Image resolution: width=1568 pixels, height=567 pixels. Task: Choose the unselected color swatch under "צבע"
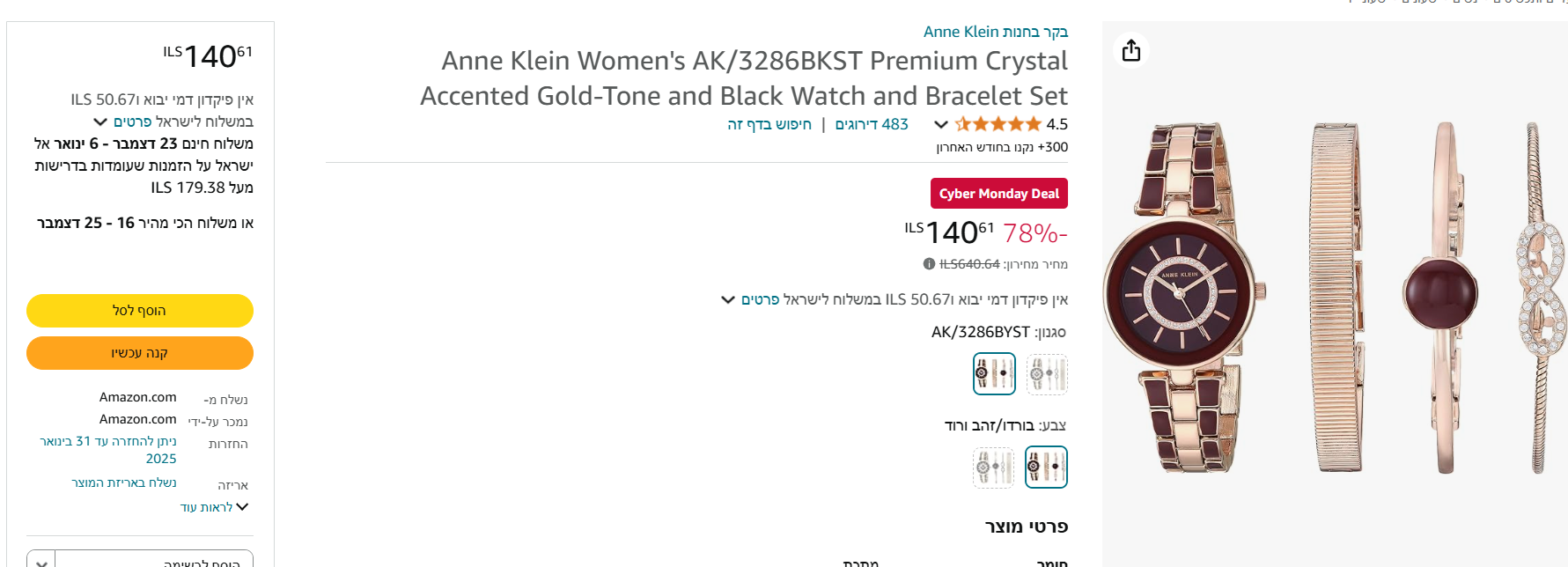(994, 467)
